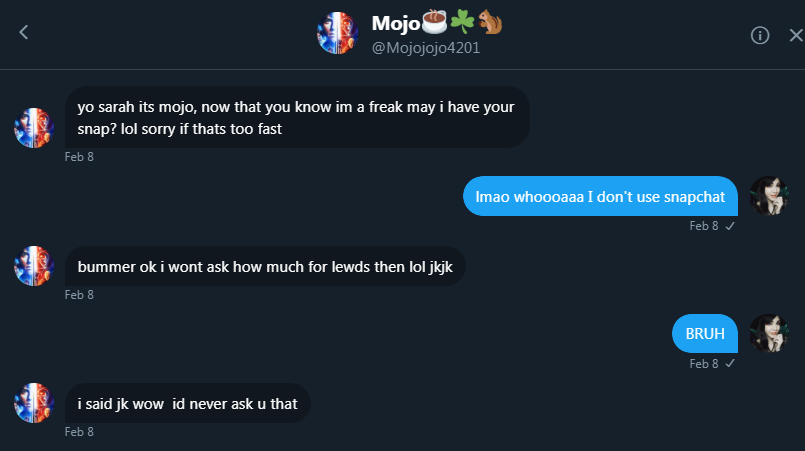Click the sent checkmark under BRUH

[730, 364]
